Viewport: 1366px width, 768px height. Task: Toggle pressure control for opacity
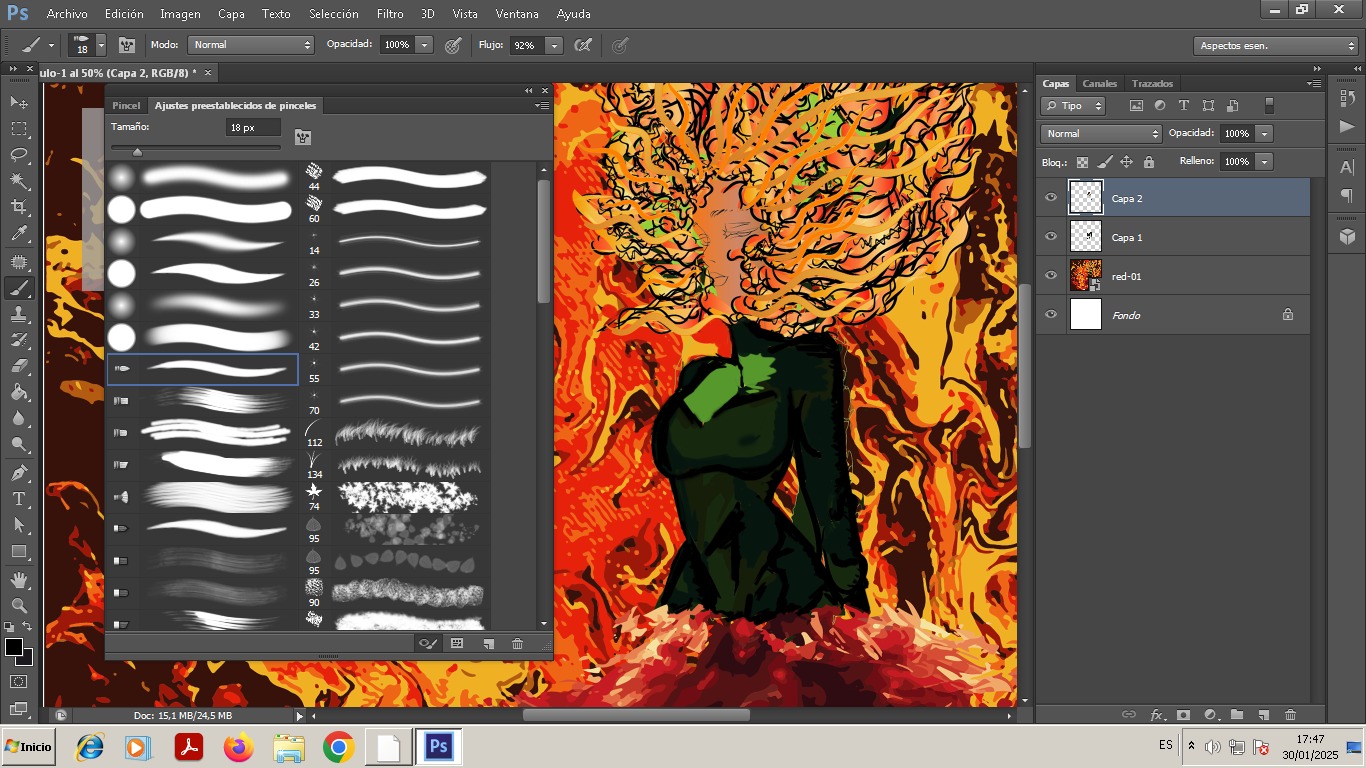[453, 45]
